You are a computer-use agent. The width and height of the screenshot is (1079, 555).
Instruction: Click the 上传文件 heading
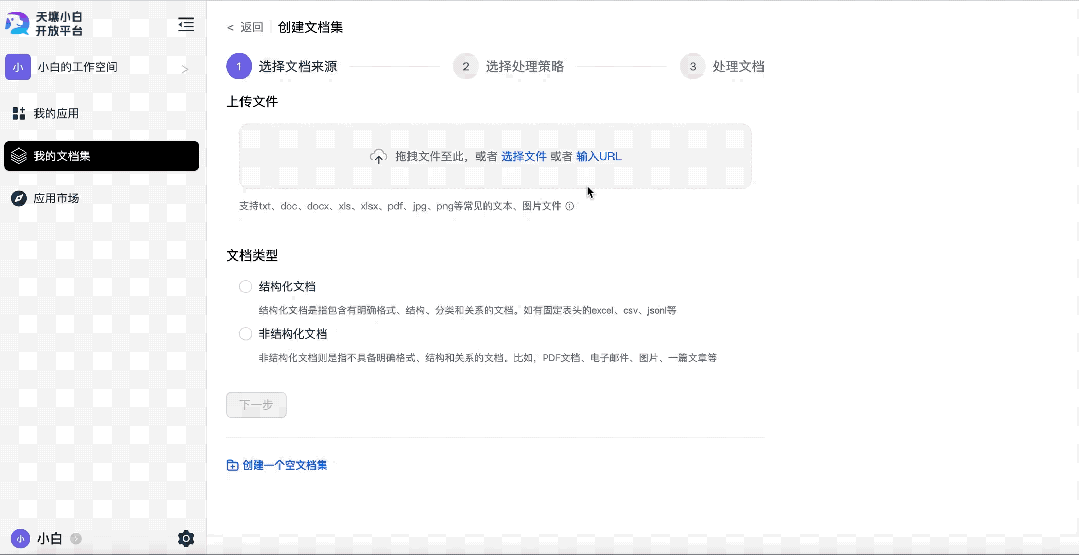(252, 102)
